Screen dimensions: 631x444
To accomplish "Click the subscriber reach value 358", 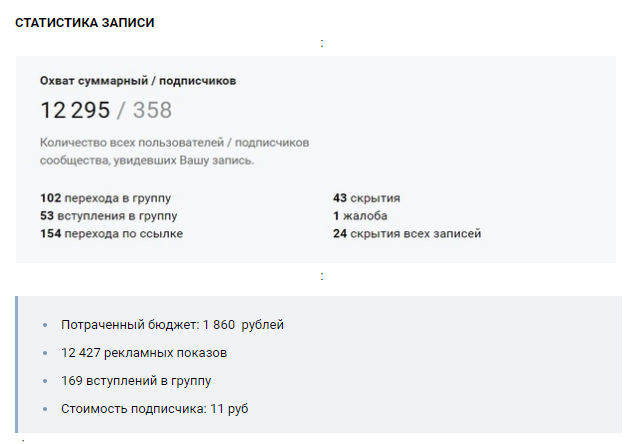I will [152, 110].
